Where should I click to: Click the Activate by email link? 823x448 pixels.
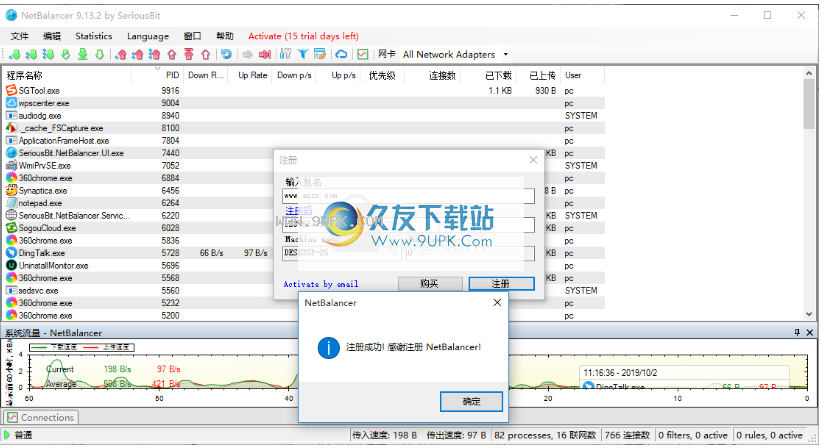tap(321, 284)
